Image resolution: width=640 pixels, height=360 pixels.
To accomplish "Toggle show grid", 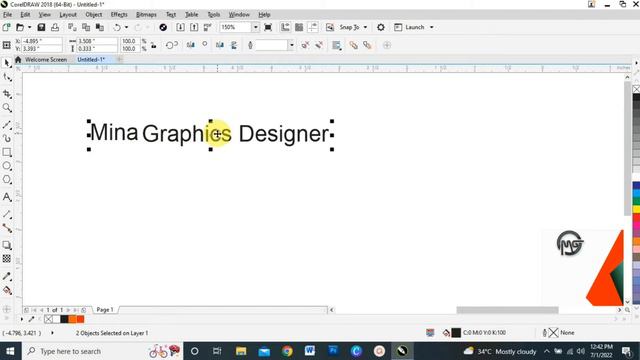I will tap(299, 27).
